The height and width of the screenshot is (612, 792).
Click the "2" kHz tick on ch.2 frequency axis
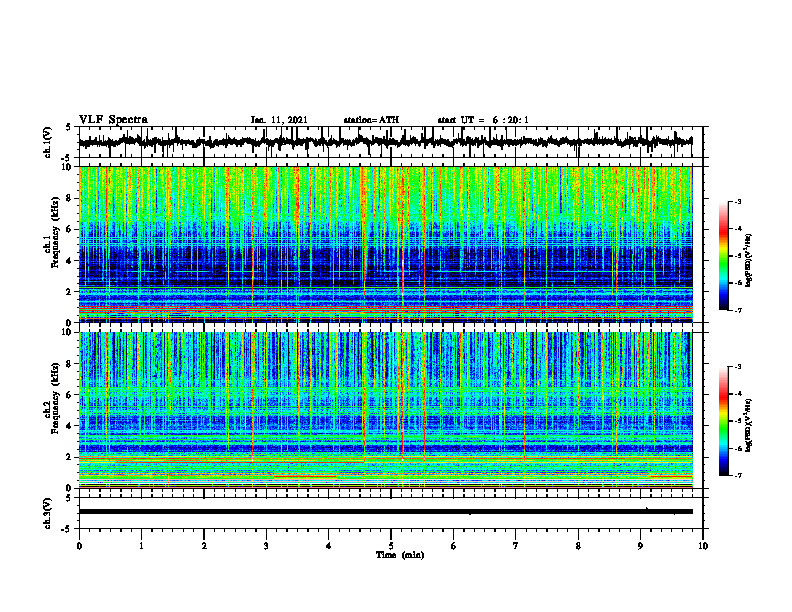point(69,457)
